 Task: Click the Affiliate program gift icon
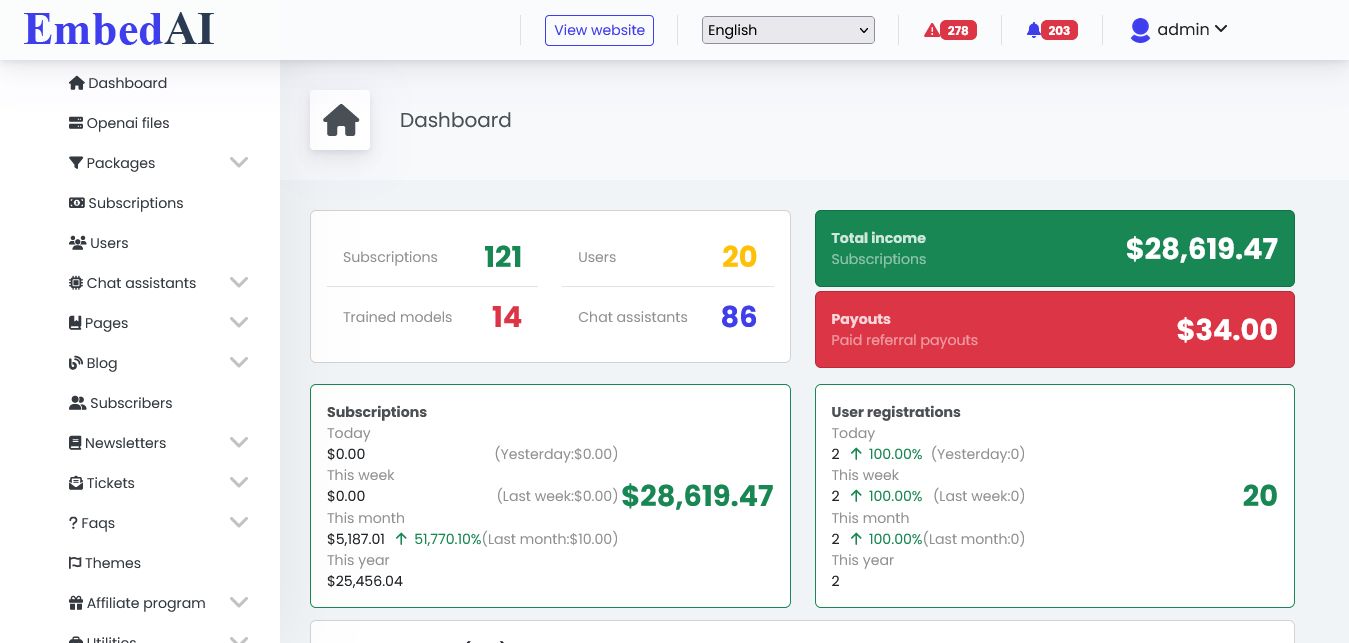tap(76, 603)
